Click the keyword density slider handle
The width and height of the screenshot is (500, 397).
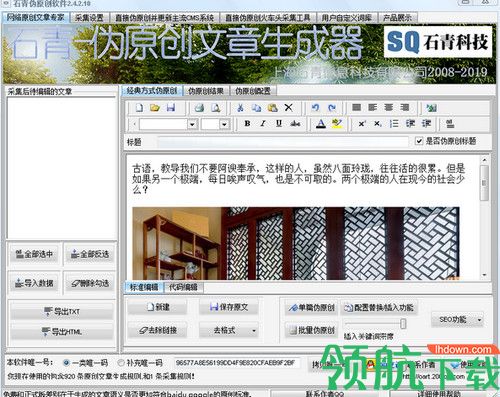coord(403,324)
